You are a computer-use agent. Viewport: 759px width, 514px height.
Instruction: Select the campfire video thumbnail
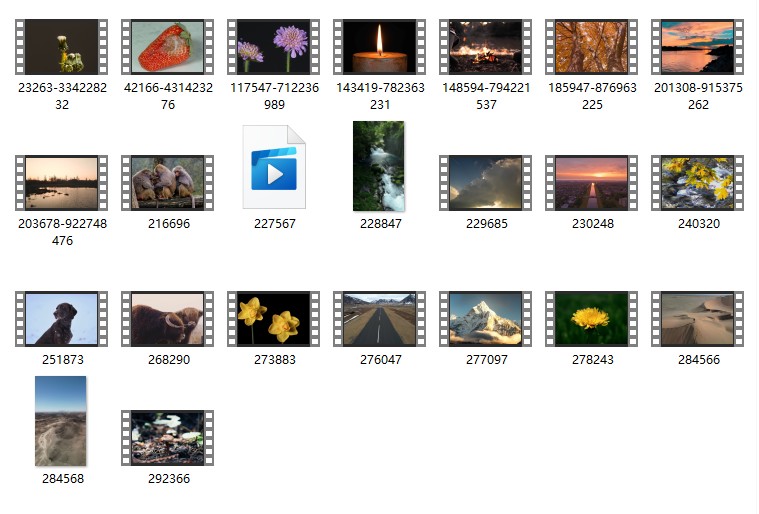(x=485, y=47)
